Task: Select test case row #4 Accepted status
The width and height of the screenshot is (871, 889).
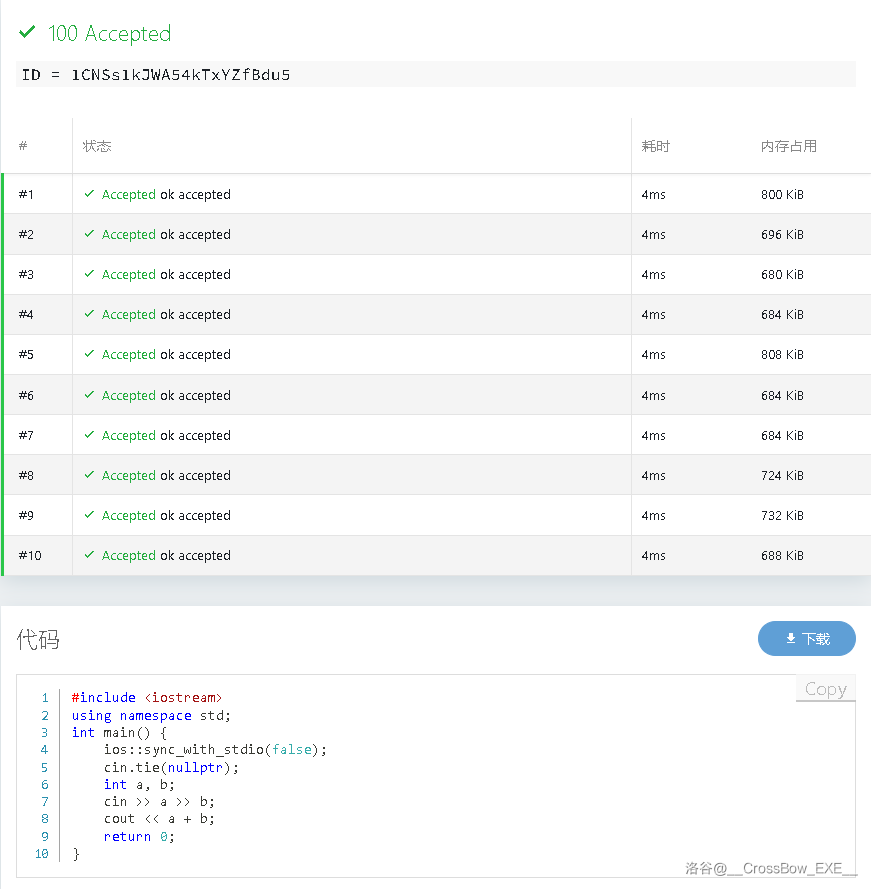Action: (x=129, y=315)
